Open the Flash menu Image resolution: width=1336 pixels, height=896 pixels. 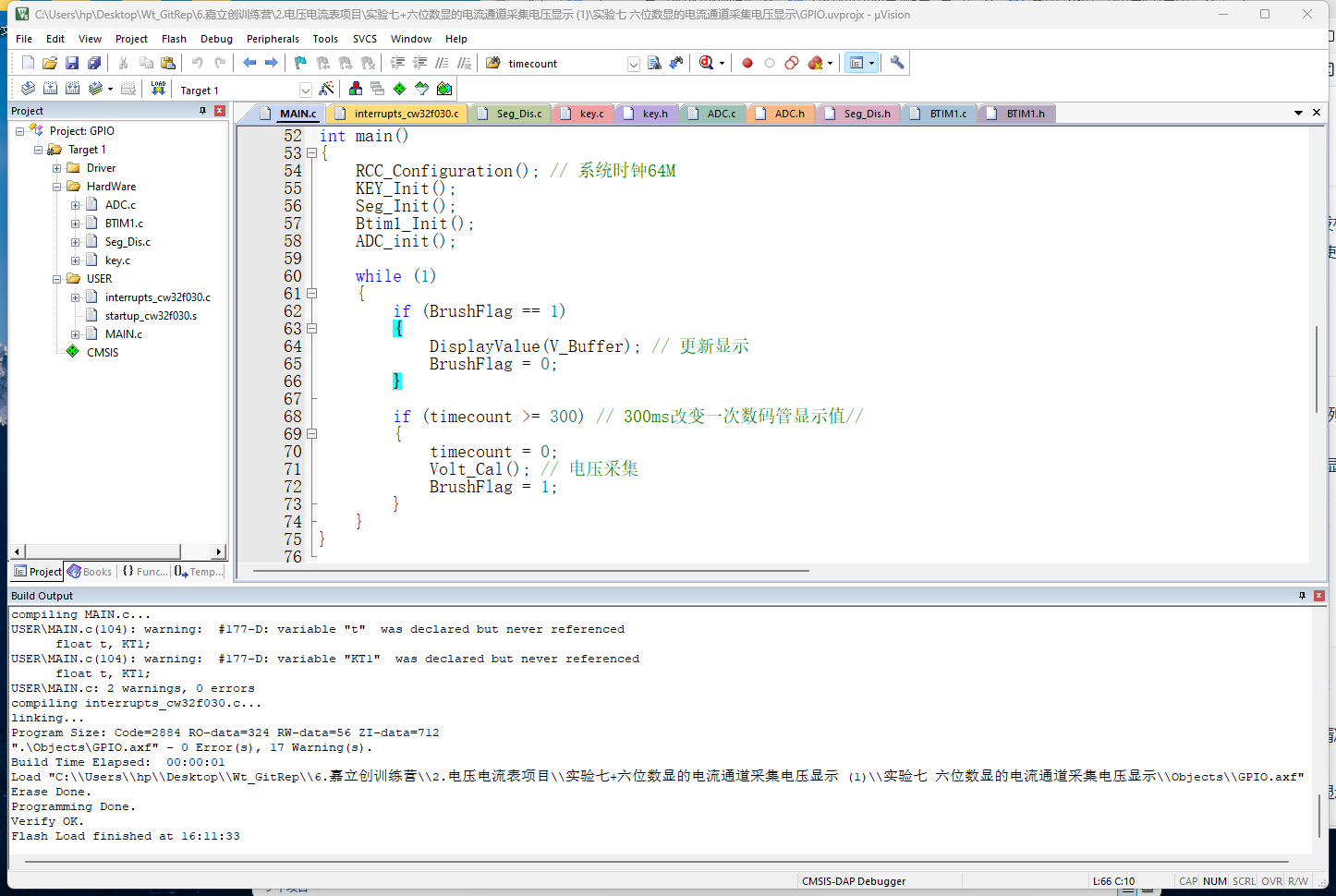coord(174,39)
